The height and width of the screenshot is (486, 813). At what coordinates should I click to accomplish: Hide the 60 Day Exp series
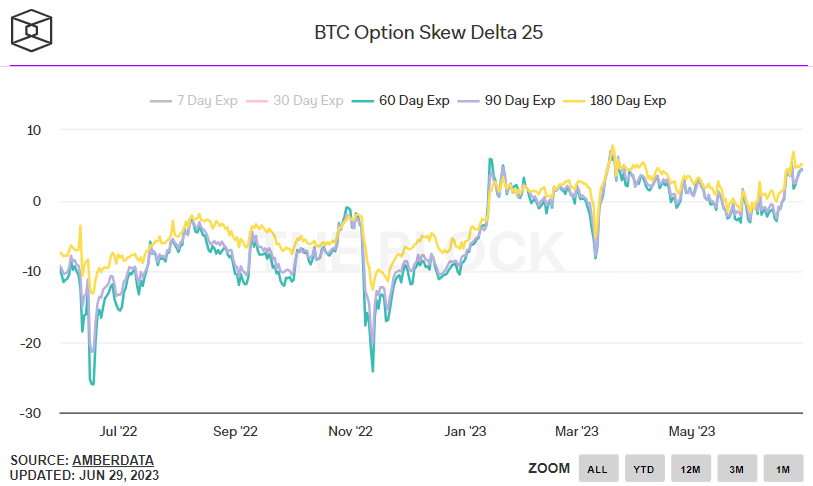(x=400, y=101)
